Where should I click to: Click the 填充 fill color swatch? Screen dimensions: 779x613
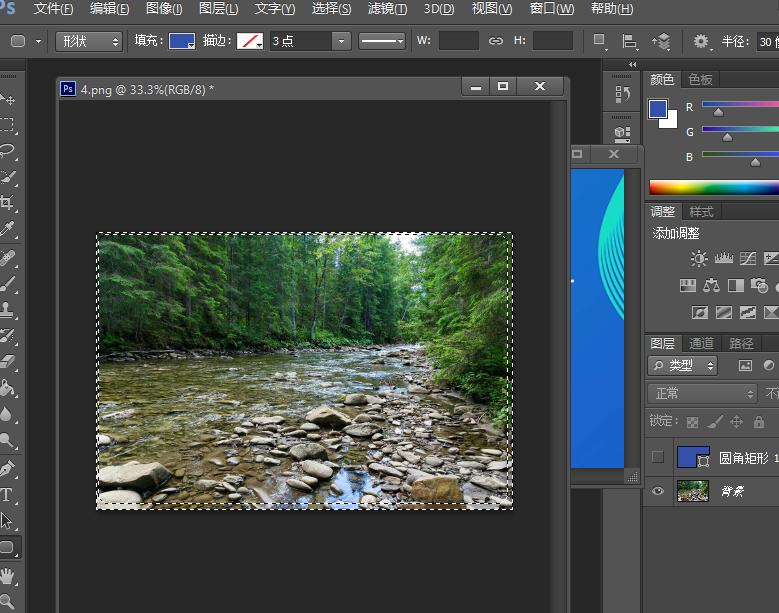pyautogui.click(x=182, y=41)
